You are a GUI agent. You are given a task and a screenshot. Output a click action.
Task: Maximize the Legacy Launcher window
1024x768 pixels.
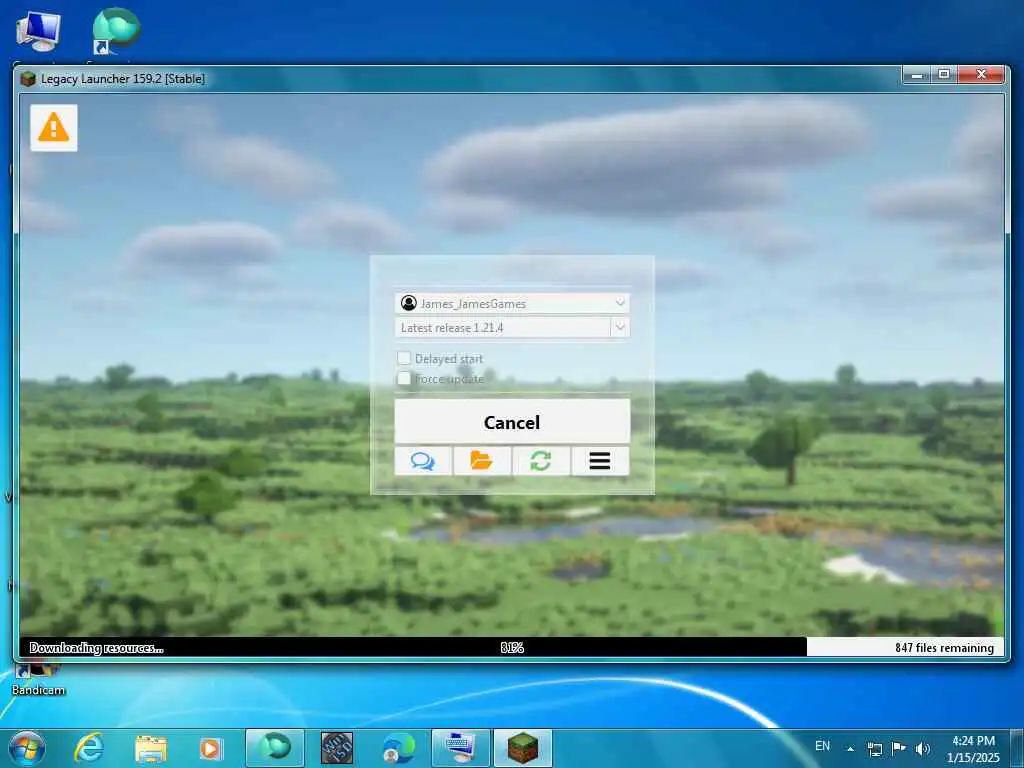pos(944,75)
